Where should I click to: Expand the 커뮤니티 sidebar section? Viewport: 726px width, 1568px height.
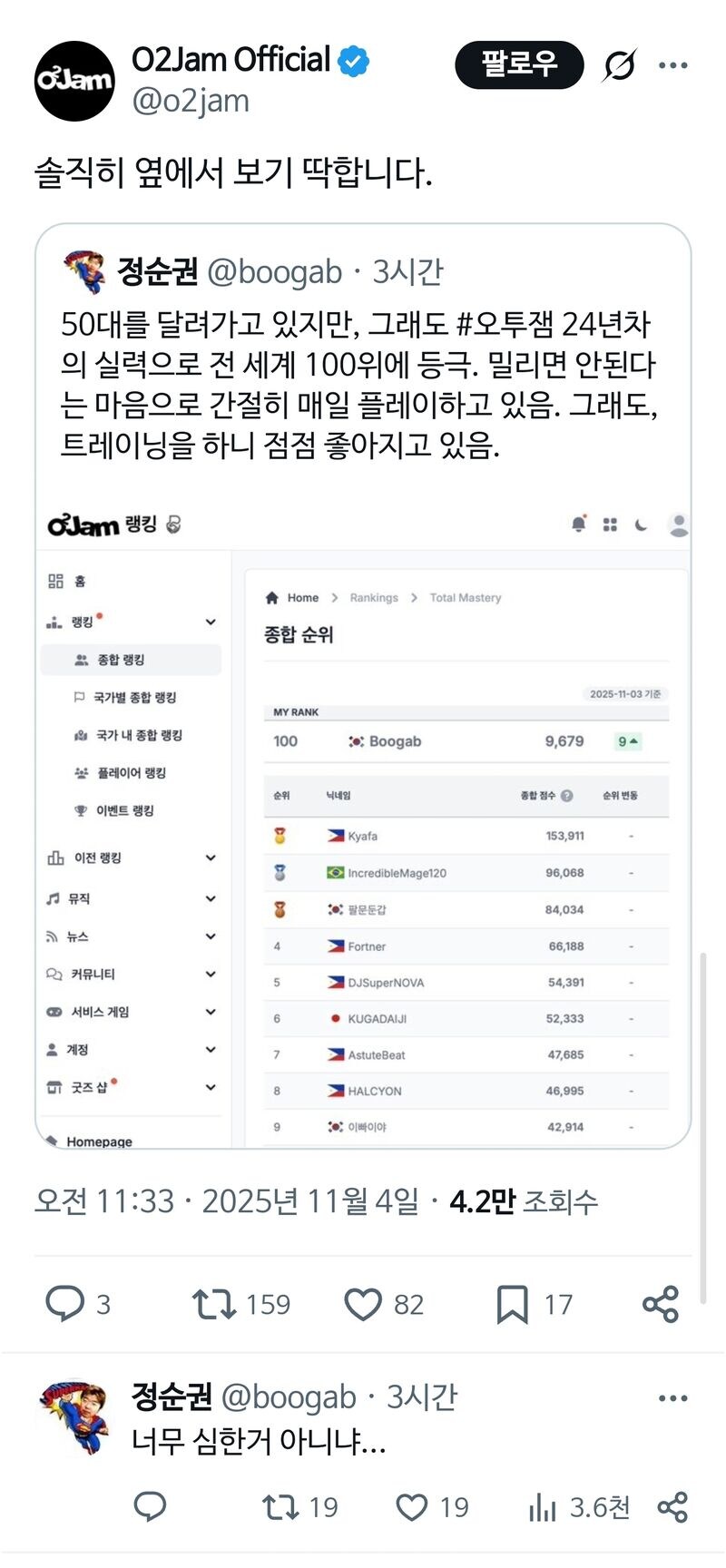pyautogui.click(x=211, y=974)
